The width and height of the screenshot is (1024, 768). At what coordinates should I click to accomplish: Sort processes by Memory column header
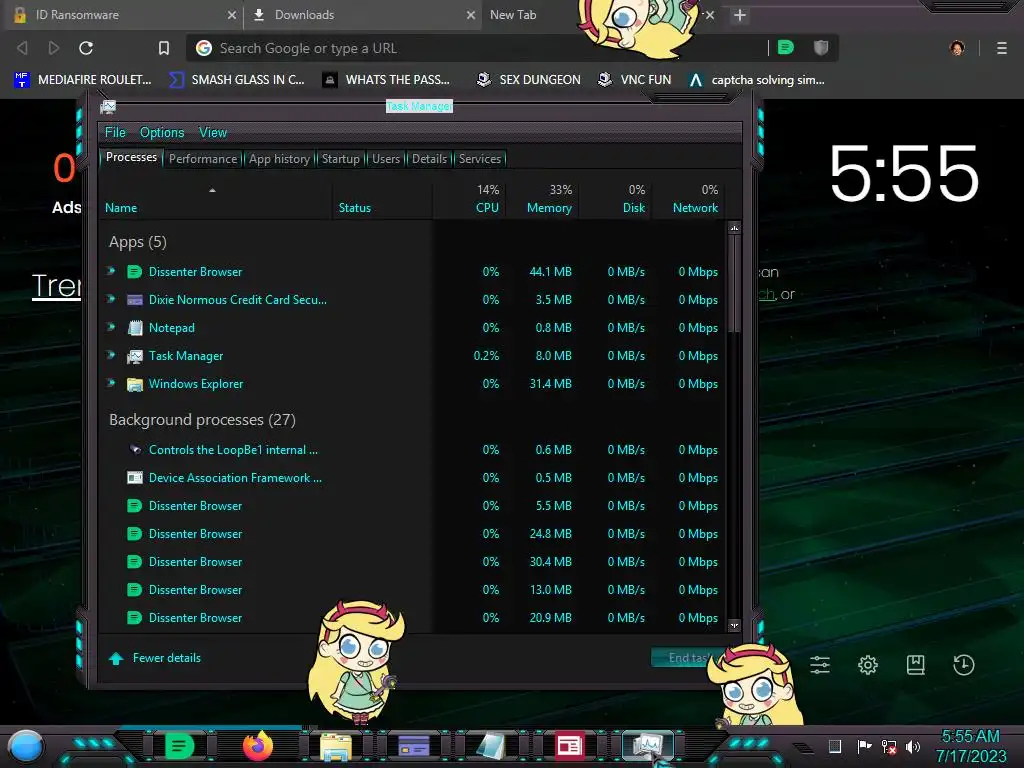pos(543,199)
